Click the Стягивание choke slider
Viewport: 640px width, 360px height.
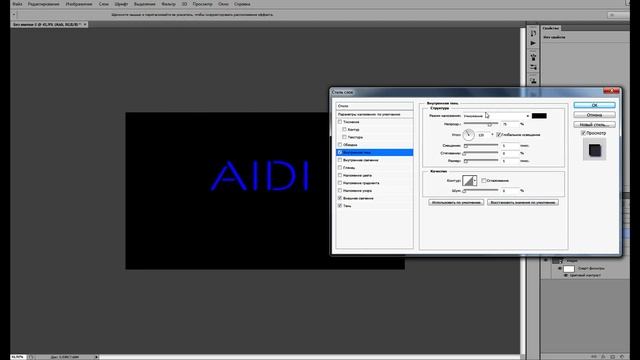point(480,153)
